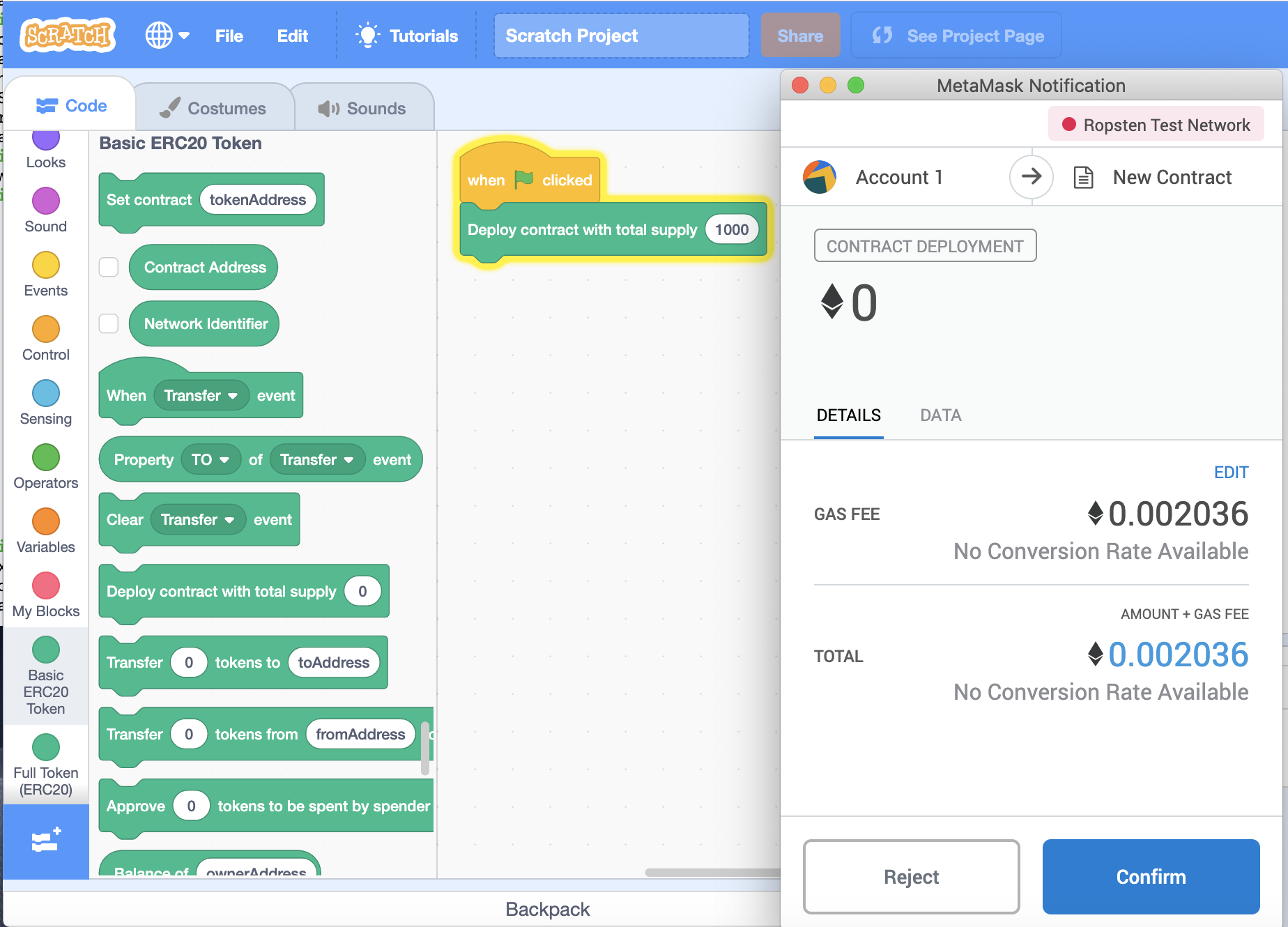Click the fromAddress input field
Viewport: 1288px width, 927px height.
tap(360, 734)
